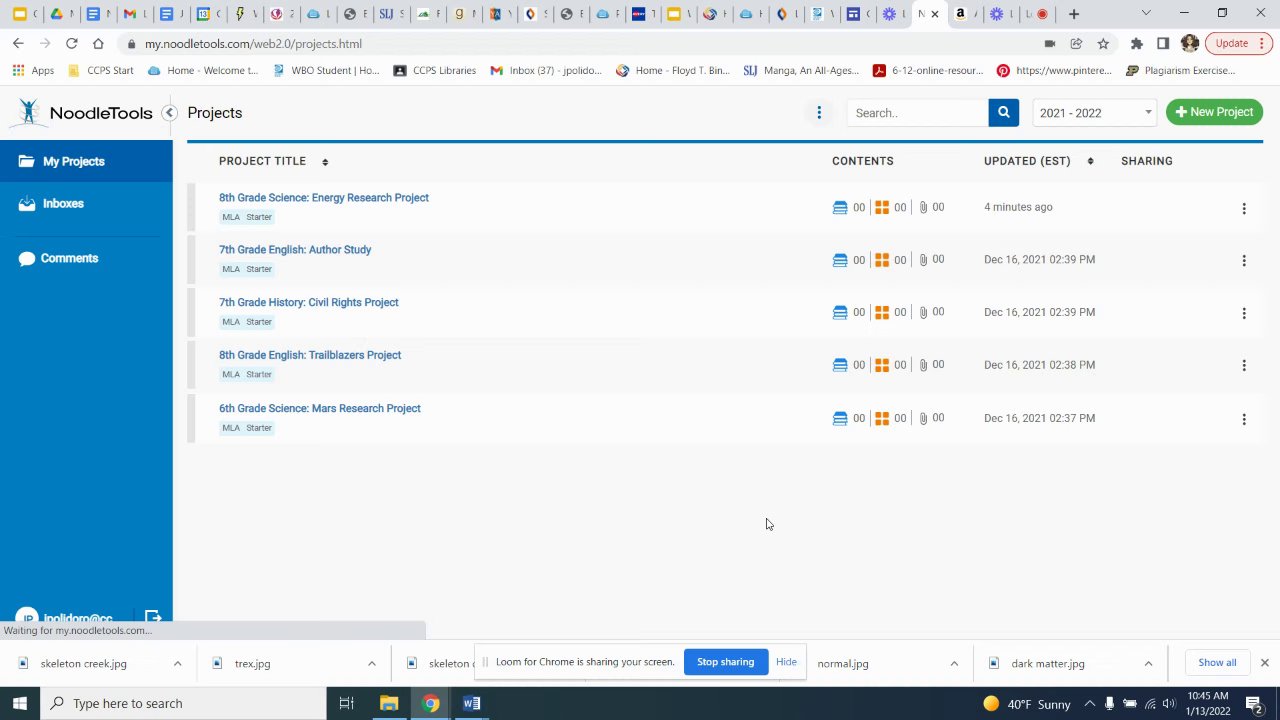Go back with browser back arrow
Screen dimensions: 1280x720
[18, 44]
